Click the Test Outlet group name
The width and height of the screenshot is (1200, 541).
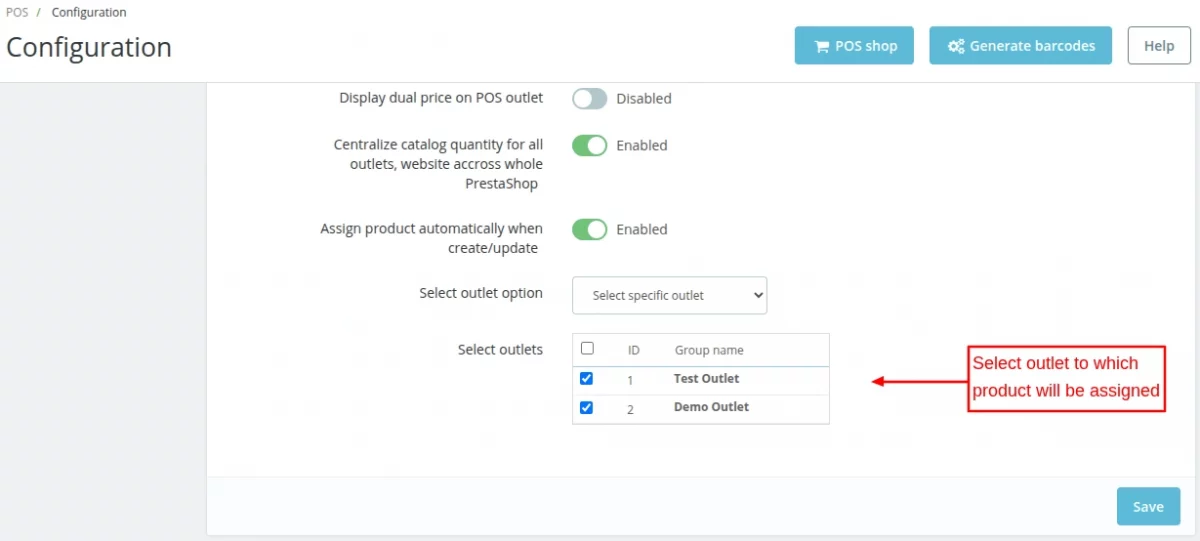(706, 379)
